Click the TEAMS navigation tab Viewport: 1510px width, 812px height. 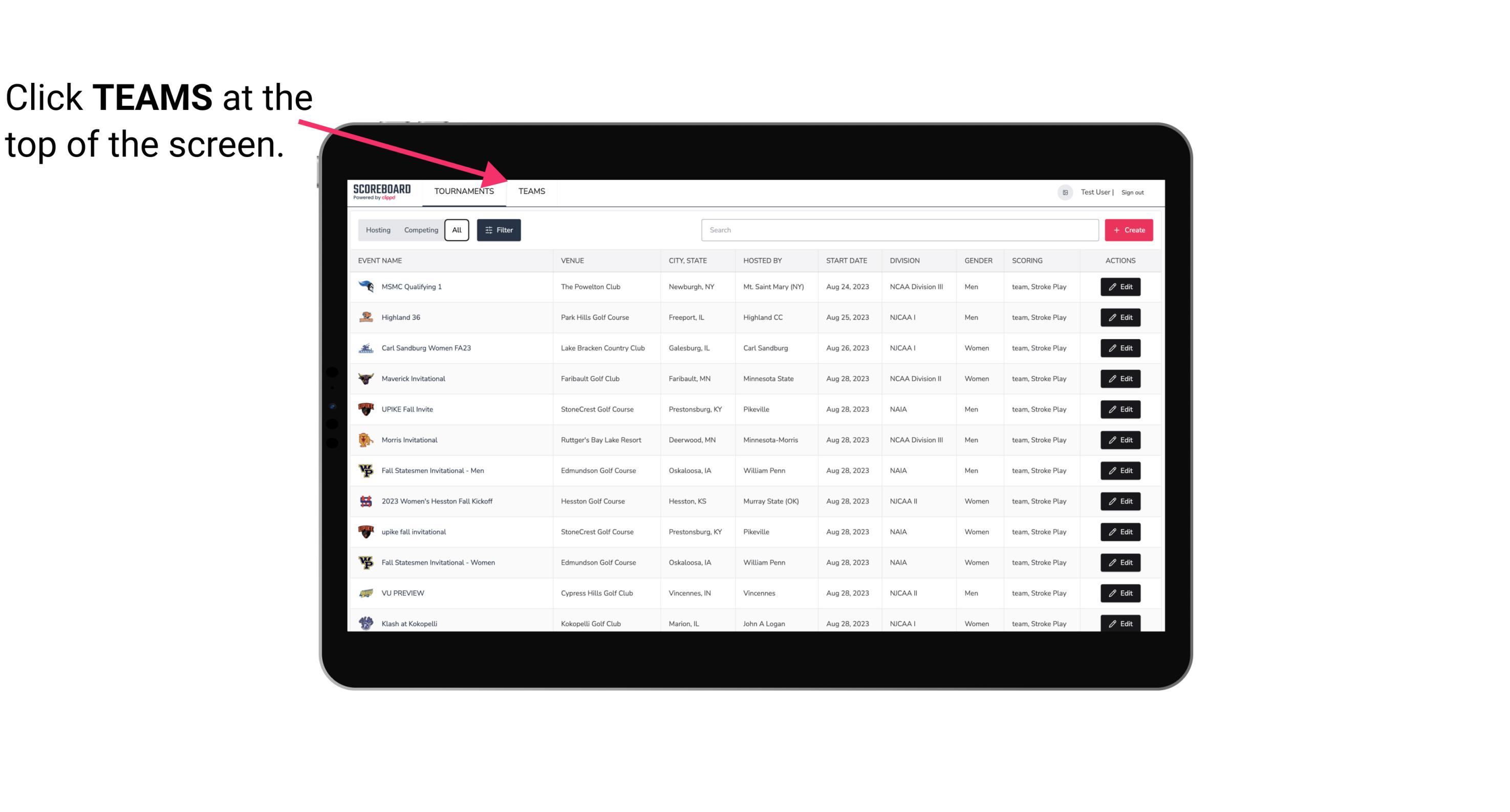[531, 191]
